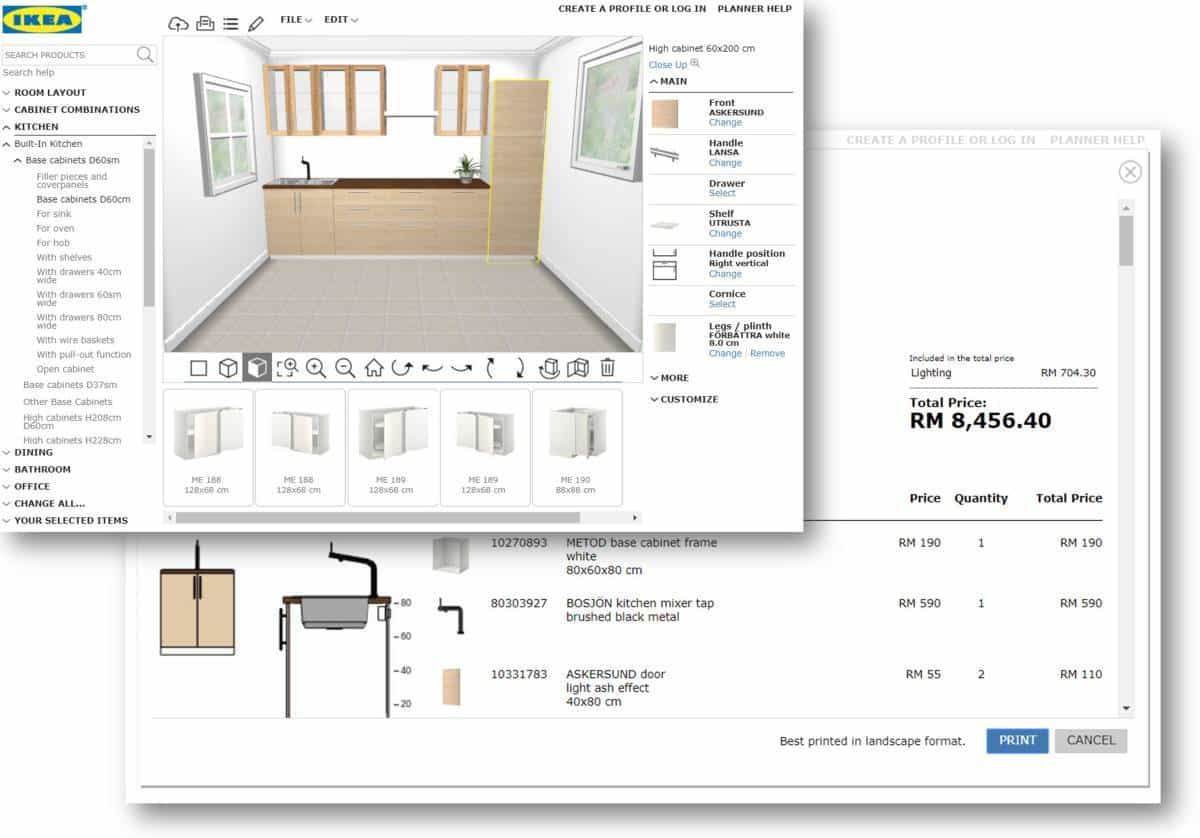Screen dimensions: 1200x838
Task: Change the UTRUSTA shelf
Action: pyautogui.click(x=725, y=234)
